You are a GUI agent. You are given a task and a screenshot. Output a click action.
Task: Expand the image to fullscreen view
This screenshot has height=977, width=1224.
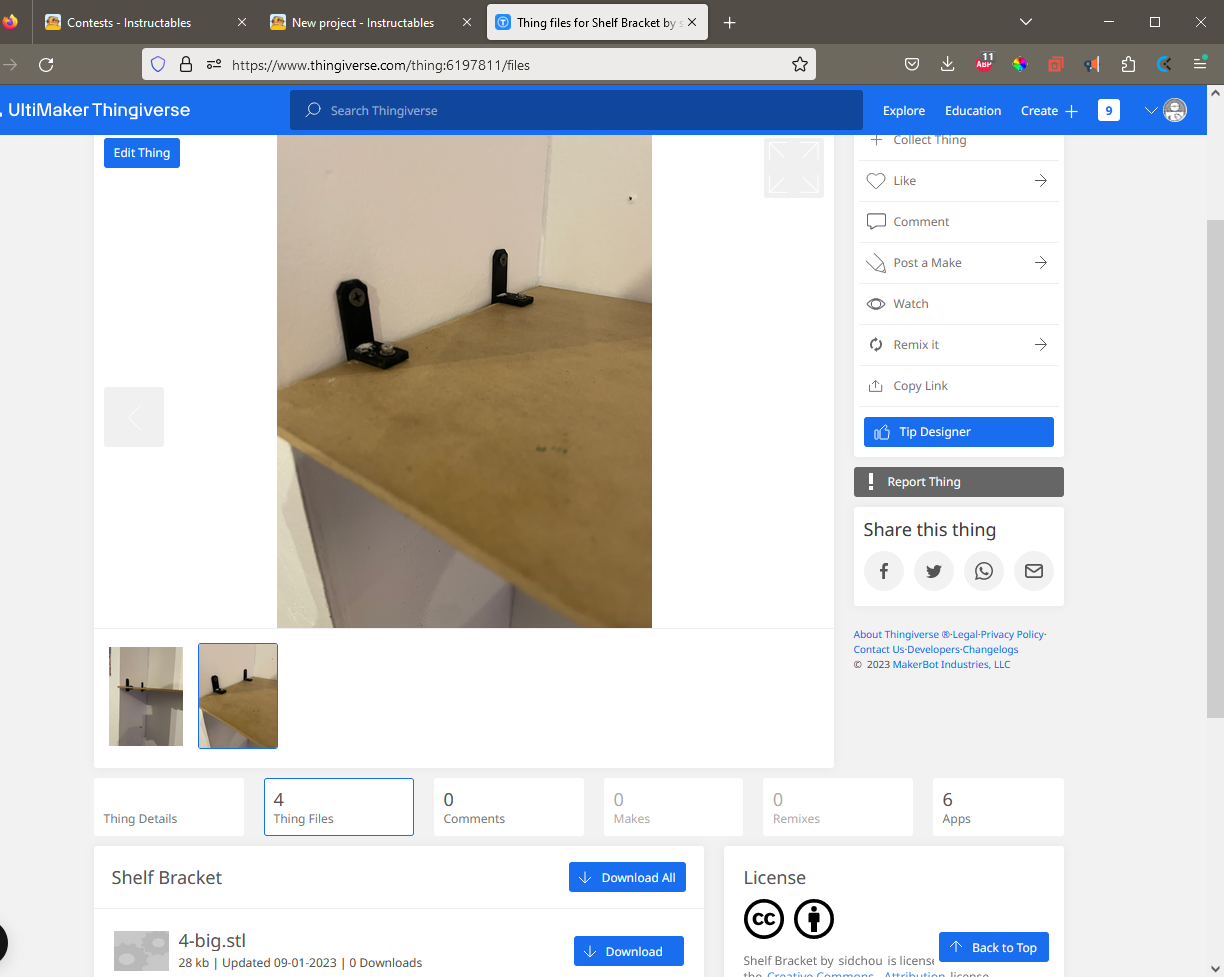pos(794,167)
